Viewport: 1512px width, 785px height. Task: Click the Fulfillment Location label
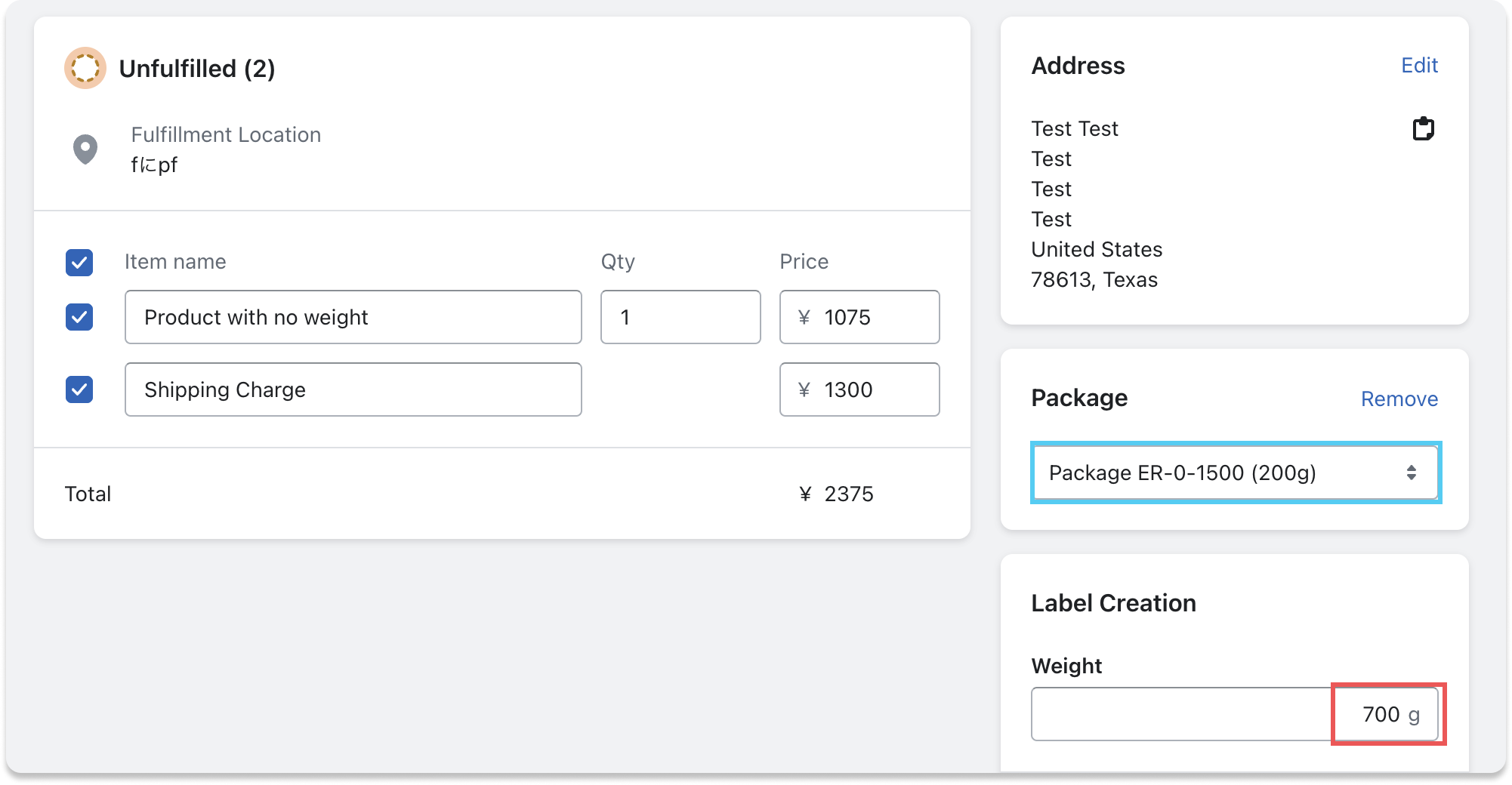click(226, 134)
